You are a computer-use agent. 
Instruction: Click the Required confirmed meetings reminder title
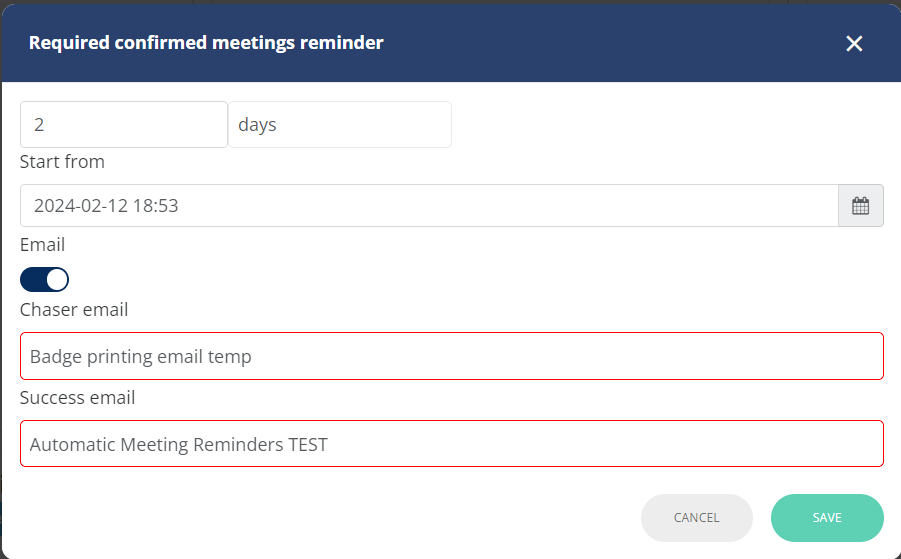(x=206, y=43)
